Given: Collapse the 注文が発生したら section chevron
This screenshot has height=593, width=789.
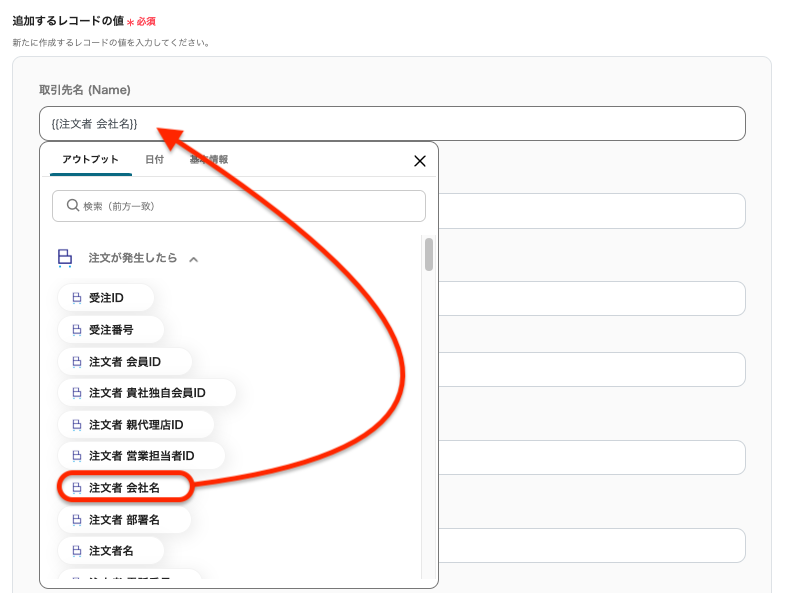Looking at the screenshot, I should tap(194, 259).
